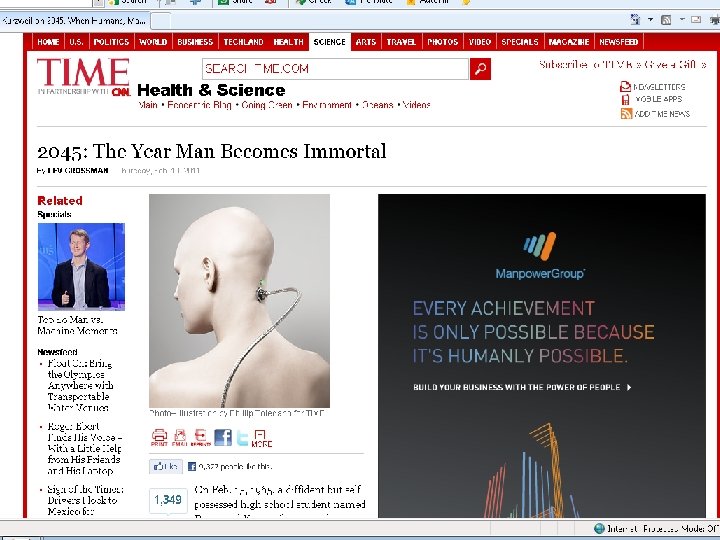Open the Roger Ebert Finds His Voice link
Image resolution: width=720 pixels, height=540 pixels.
pos(84,449)
